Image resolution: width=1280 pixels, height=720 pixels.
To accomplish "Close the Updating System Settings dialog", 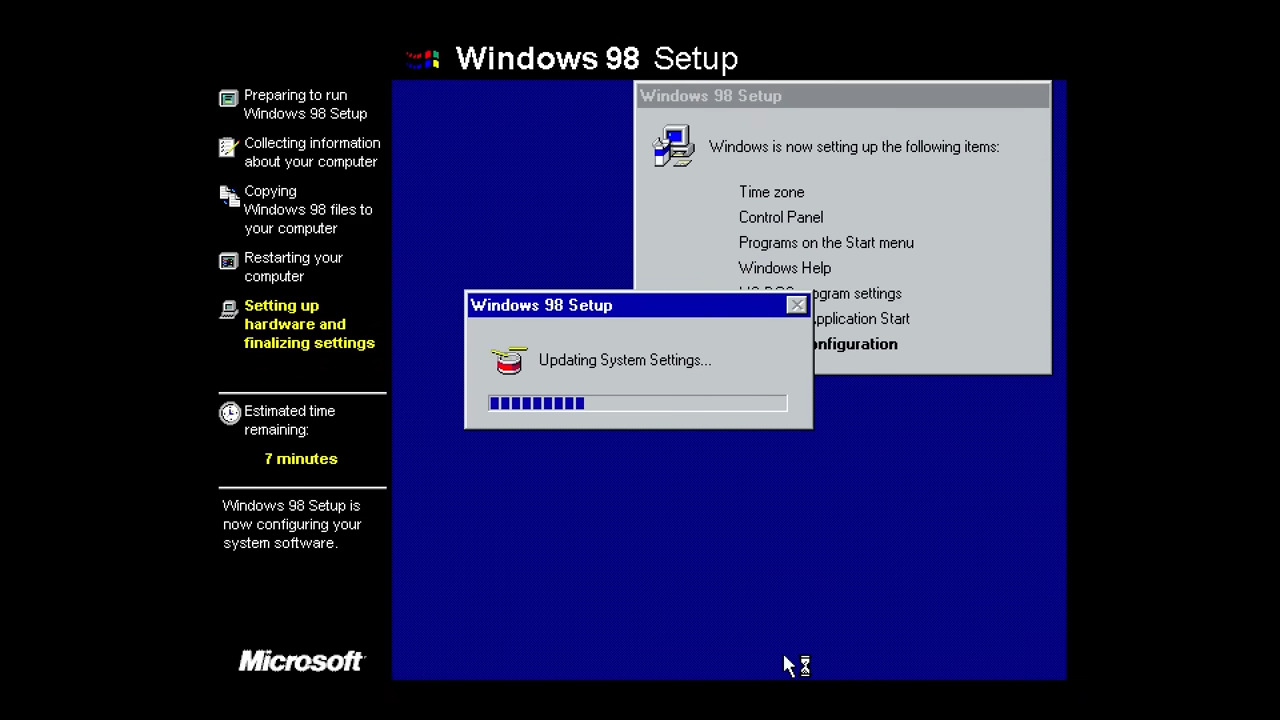I will coord(797,305).
